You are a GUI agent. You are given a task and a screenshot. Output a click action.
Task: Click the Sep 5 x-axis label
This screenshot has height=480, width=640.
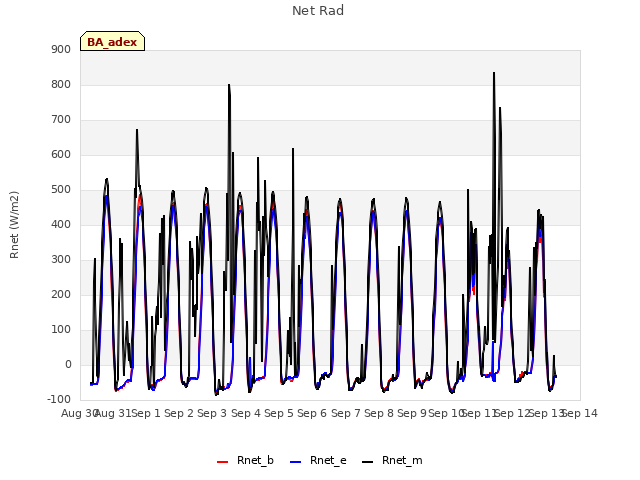(x=279, y=413)
